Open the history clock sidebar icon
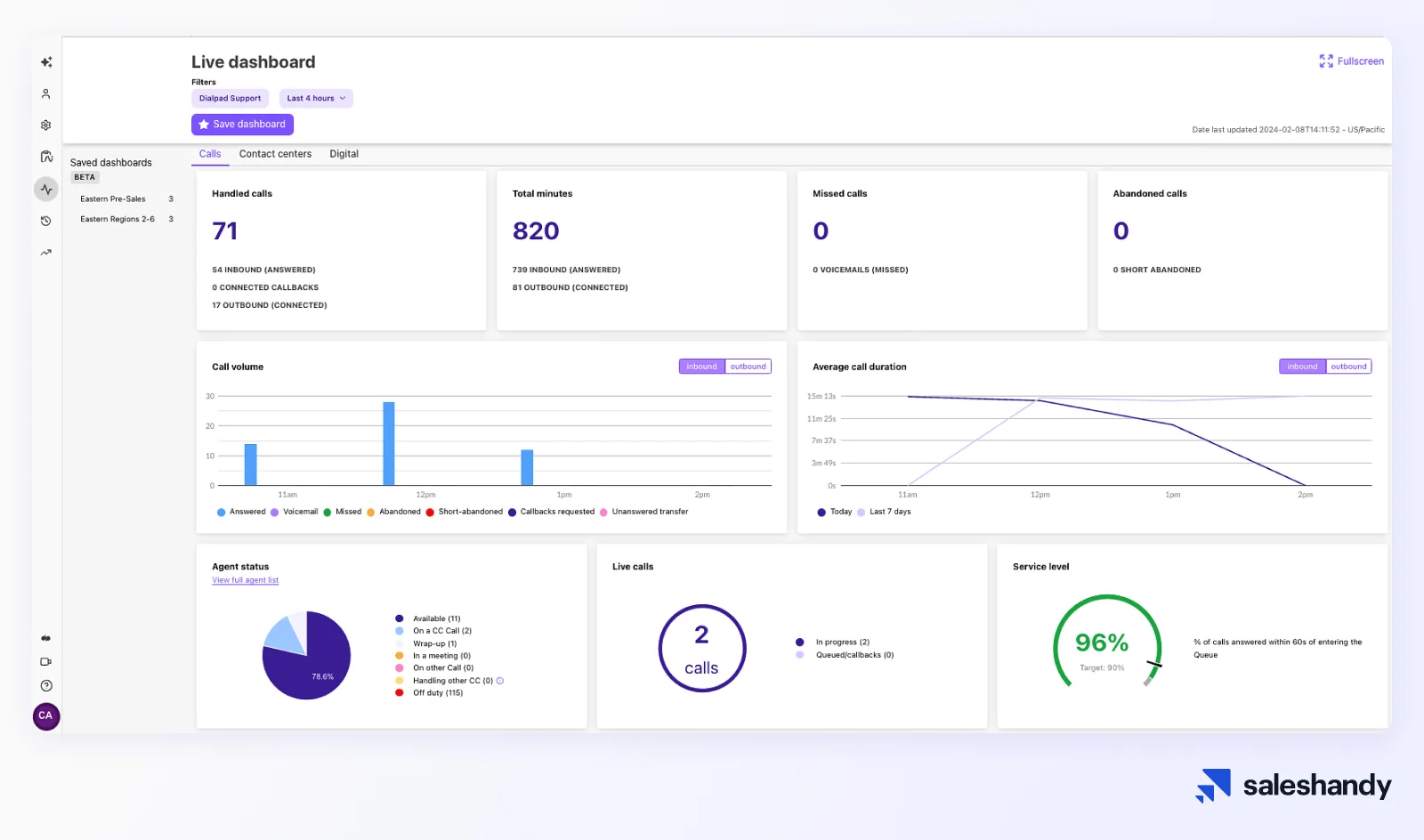Screen dimensions: 1424x840 pyautogui.click(x=46, y=221)
